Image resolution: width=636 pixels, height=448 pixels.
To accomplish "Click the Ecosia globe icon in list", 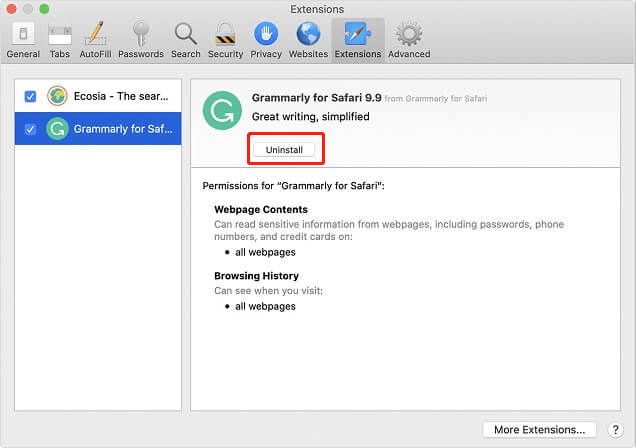I will (x=57, y=96).
